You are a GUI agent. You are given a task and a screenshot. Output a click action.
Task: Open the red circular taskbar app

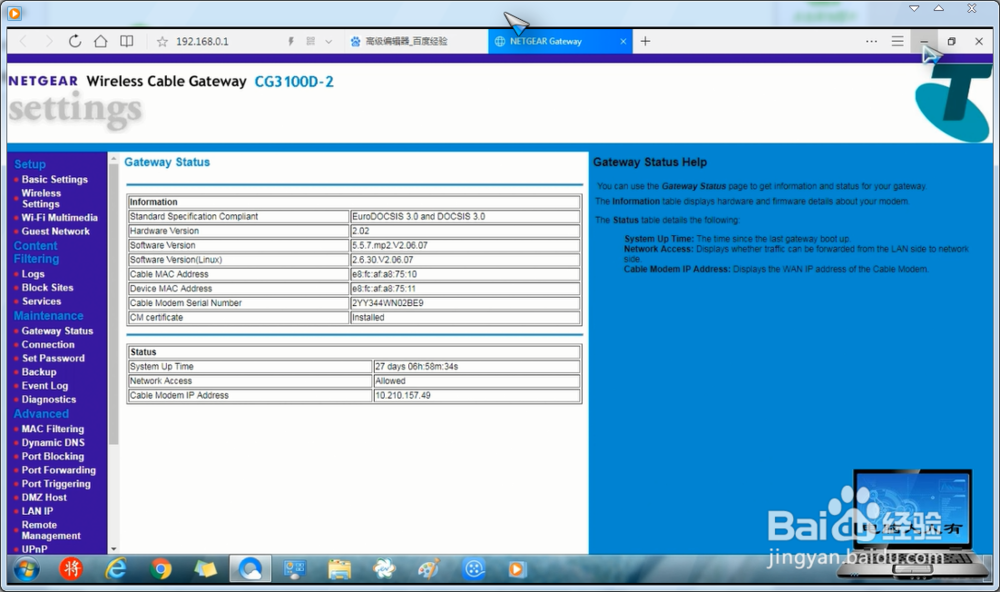point(71,569)
